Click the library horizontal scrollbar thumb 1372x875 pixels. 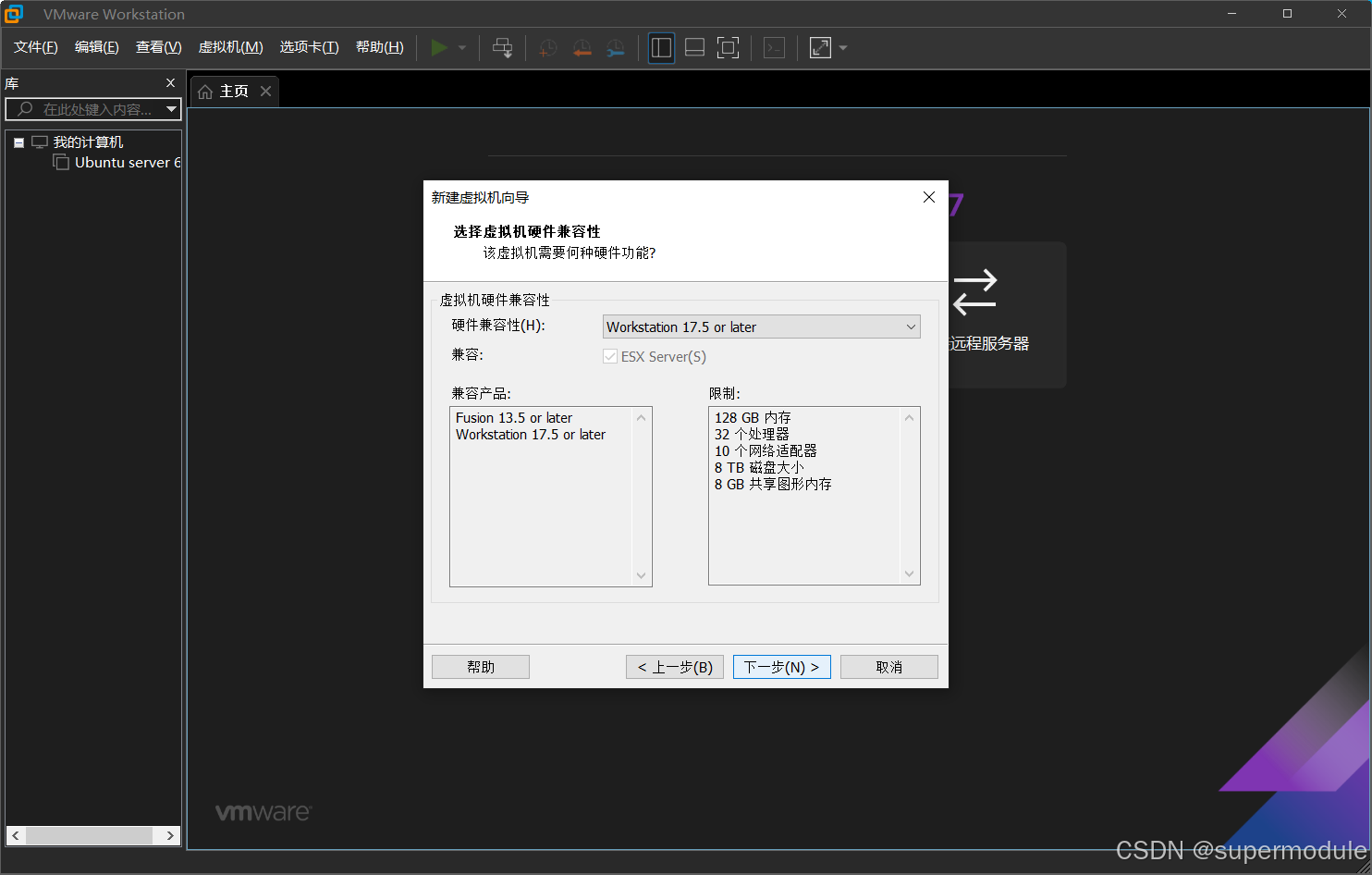[89, 835]
